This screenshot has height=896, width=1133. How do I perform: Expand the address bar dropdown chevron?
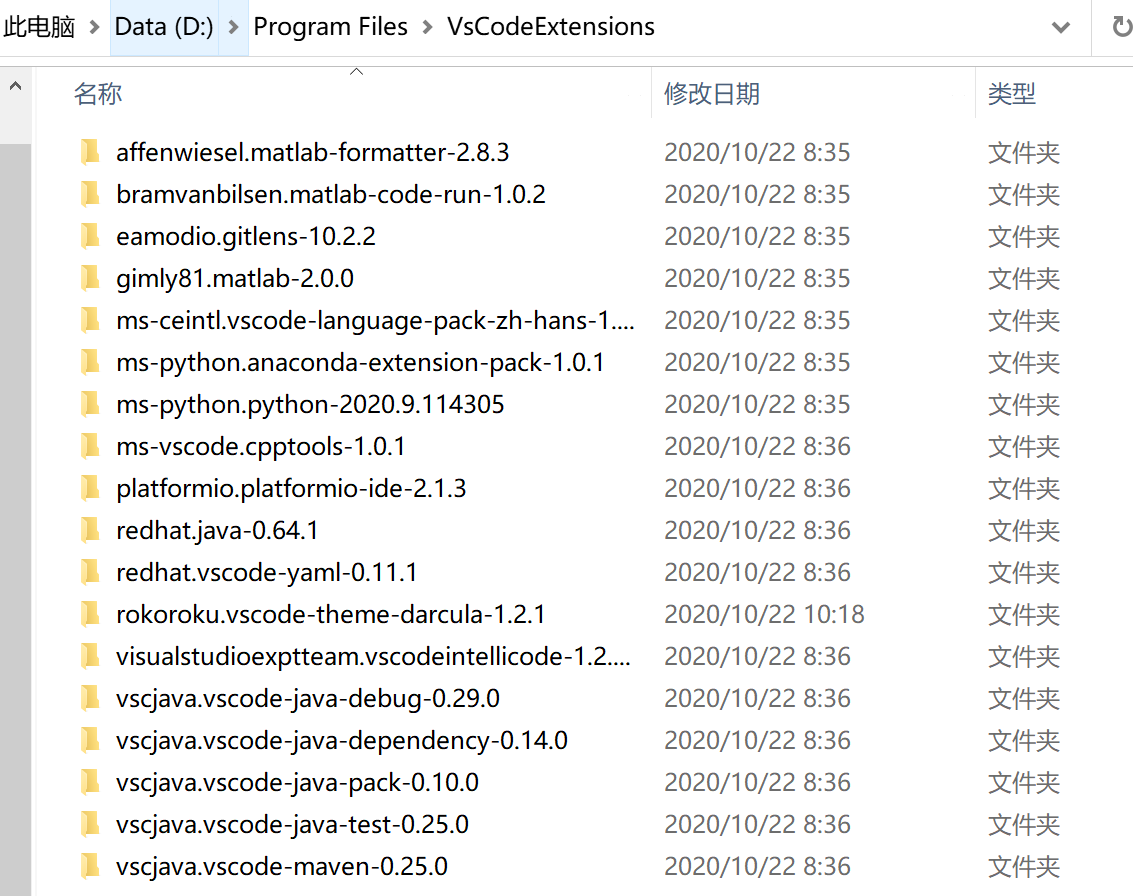1061,27
